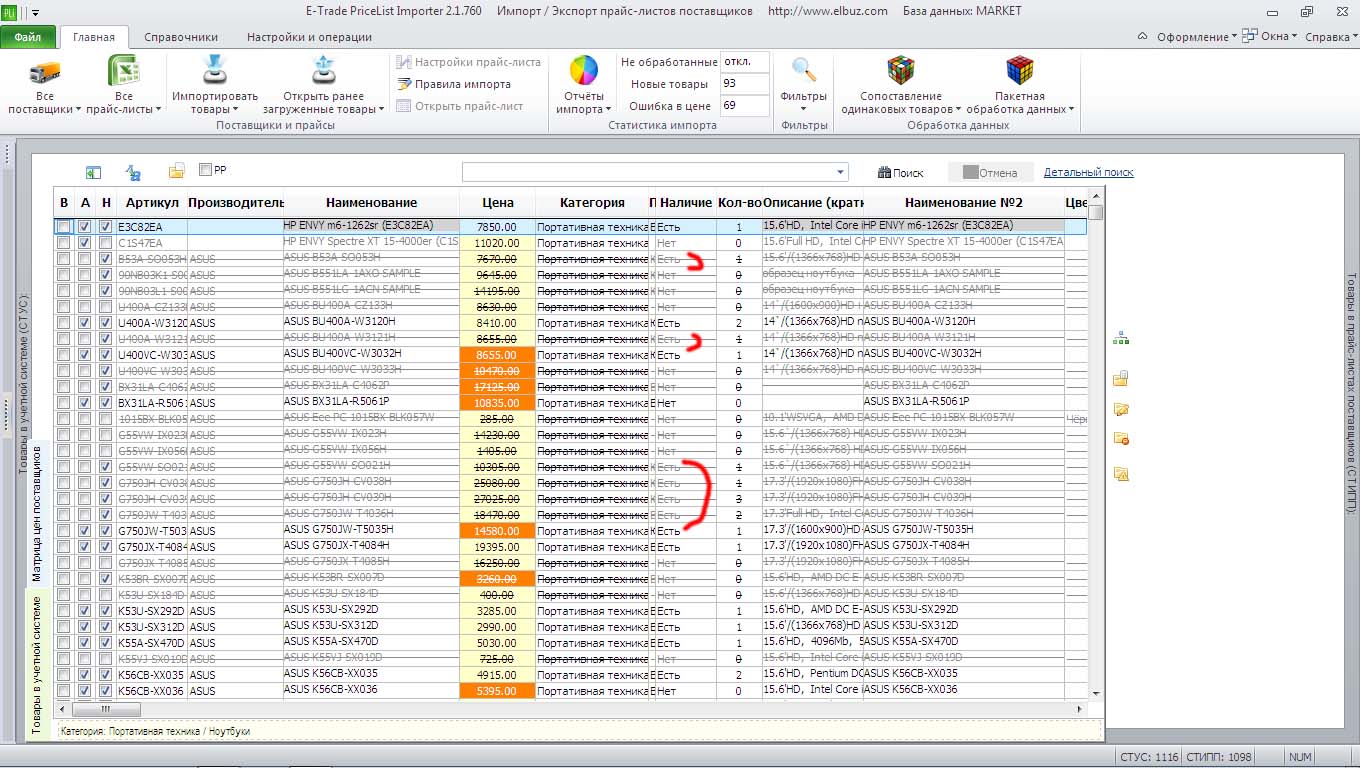Viewport: 1360px width, 768px height.
Task: Toggle the PP checkbox
Action: [x=205, y=170]
